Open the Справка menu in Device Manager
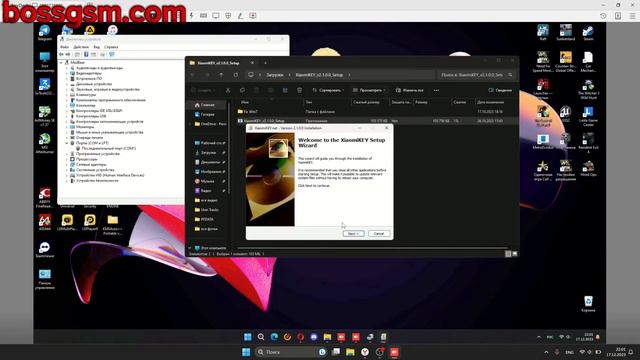640x360 pixels. click(x=111, y=47)
